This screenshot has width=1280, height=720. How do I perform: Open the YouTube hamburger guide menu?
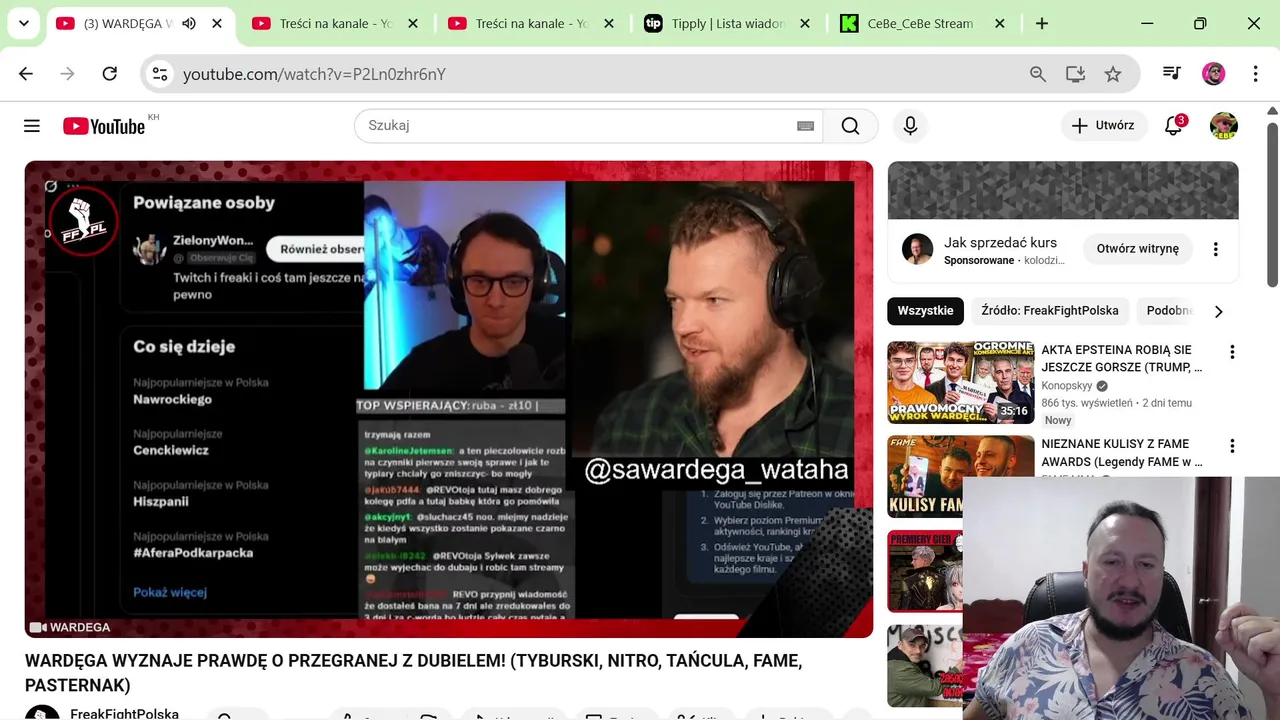pos(32,126)
